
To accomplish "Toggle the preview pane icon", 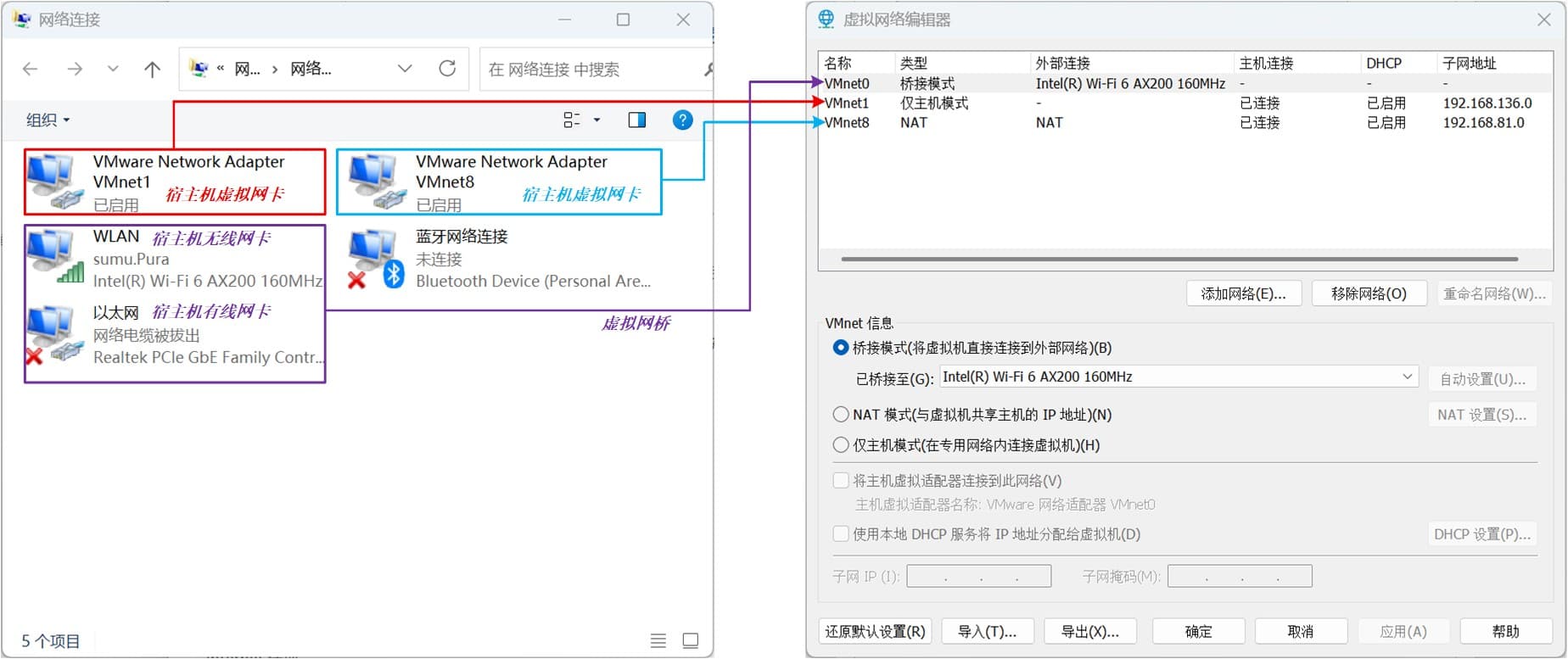I will (x=636, y=120).
